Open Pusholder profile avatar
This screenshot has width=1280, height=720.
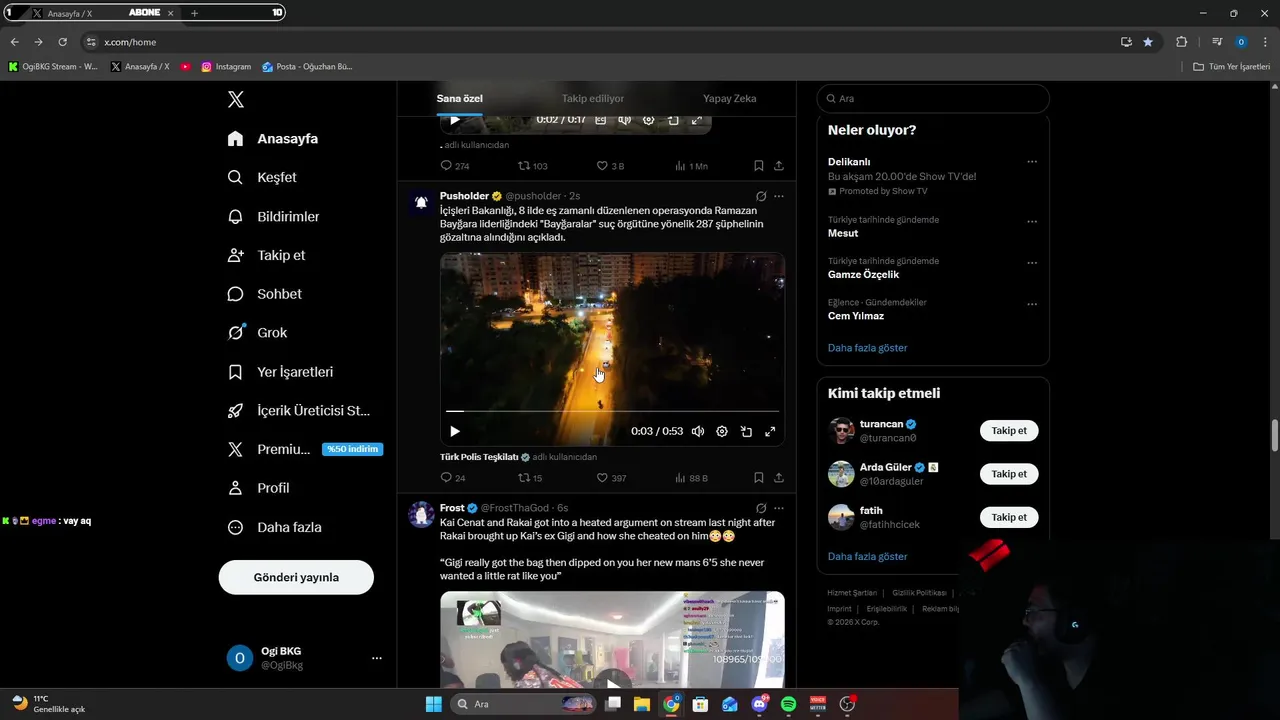(421, 202)
